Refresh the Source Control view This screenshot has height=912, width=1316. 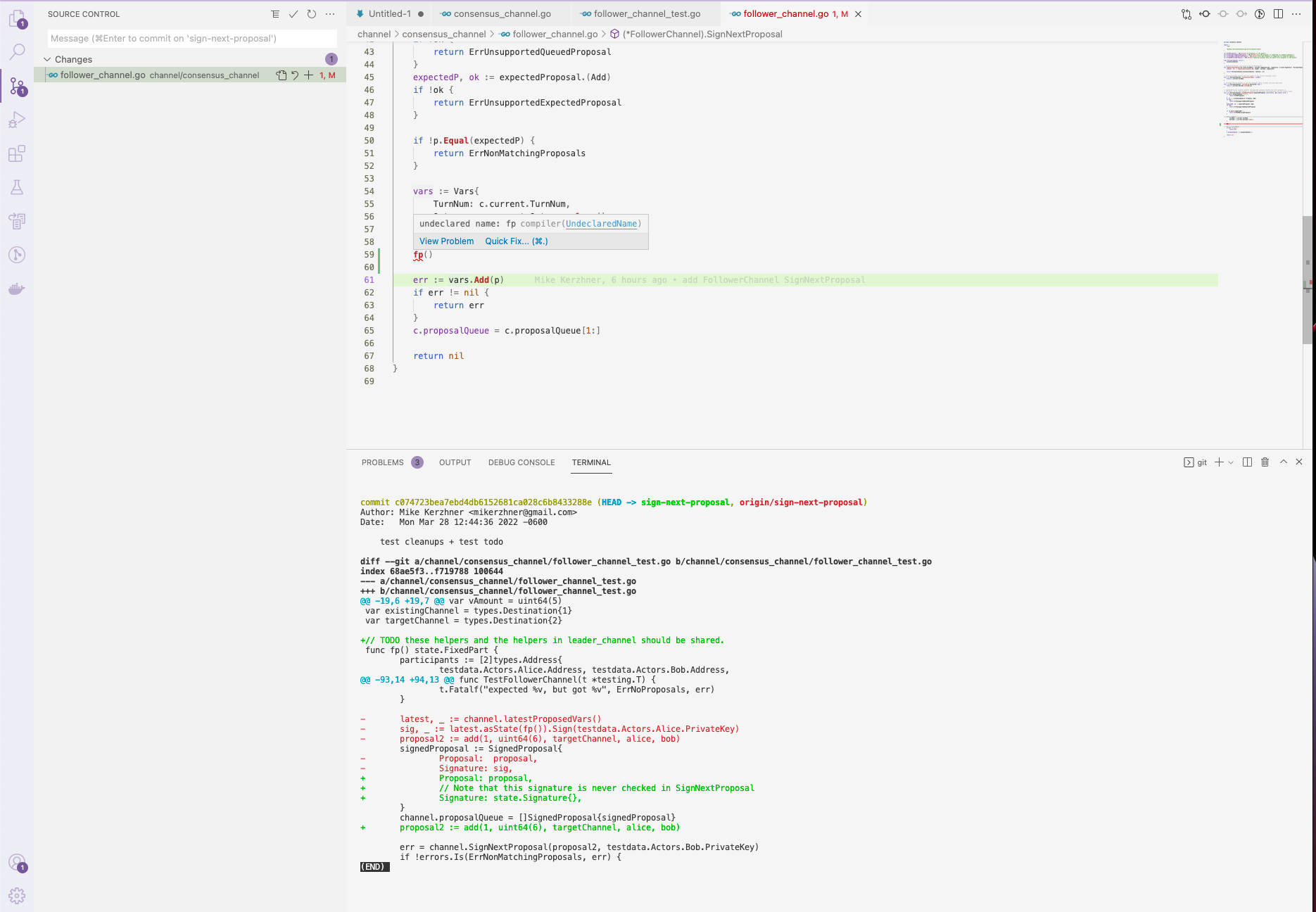click(312, 14)
